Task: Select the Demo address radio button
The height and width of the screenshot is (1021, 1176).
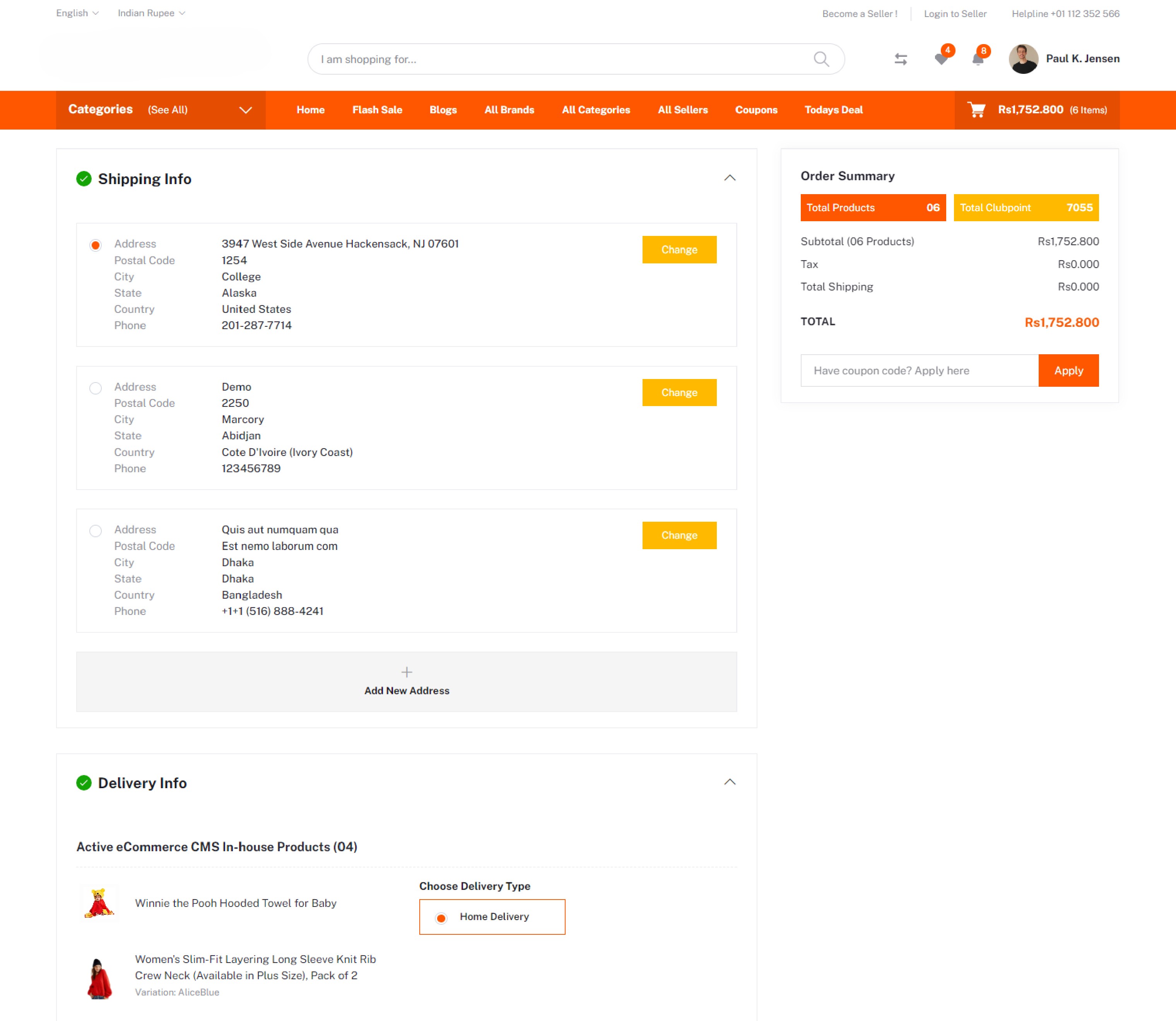Action: point(95,388)
